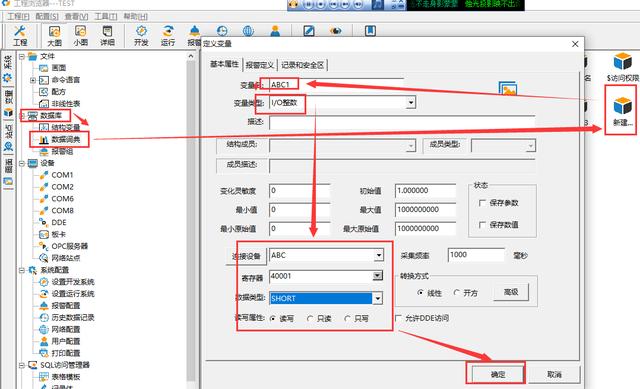Open the 寄存器 register dropdown arrow
Screen dimensions: 640x389
coord(378,276)
